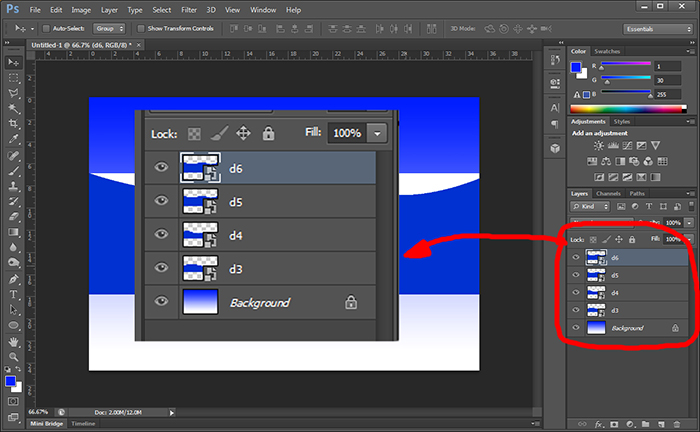Select the Move tool in the toolbar
700x432 pixels.
pyautogui.click(x=14, y=62)
